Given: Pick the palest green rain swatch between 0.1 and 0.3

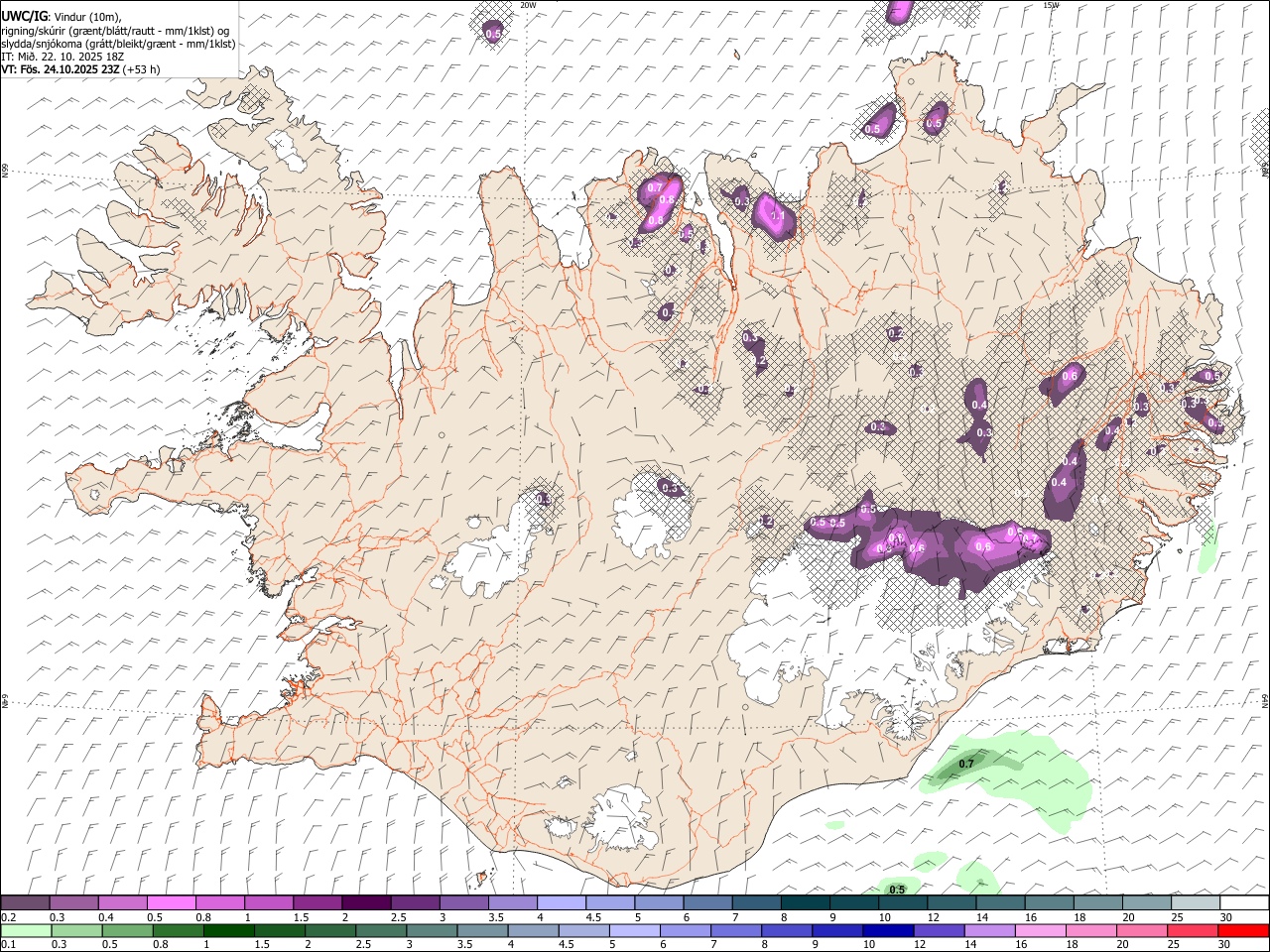Looking at the screenshot, I should coord(26,930).
